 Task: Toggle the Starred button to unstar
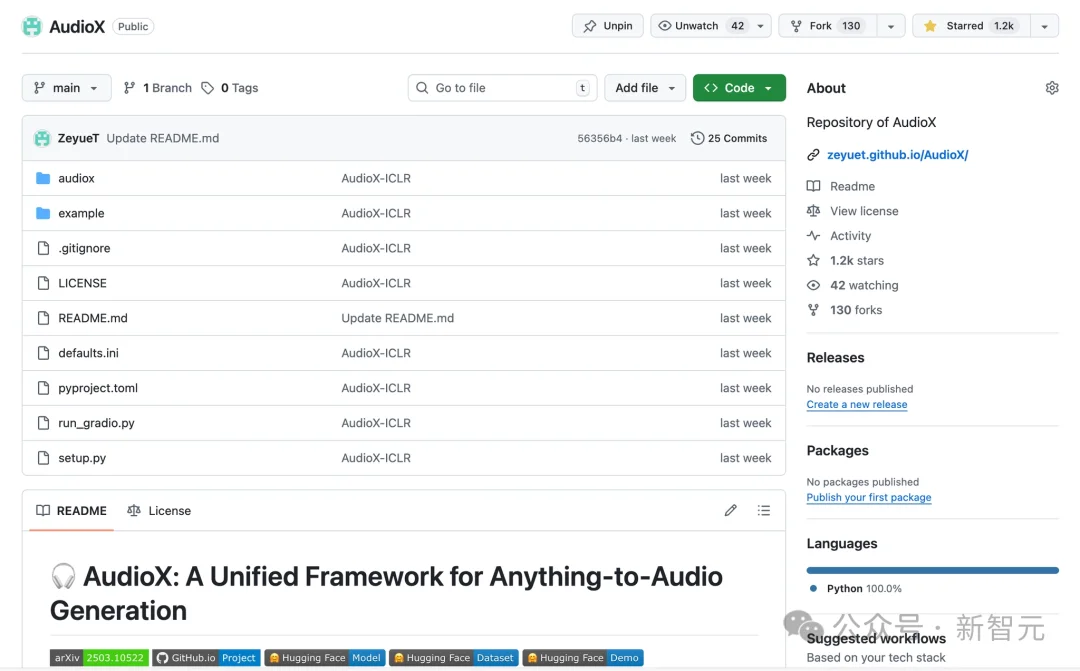pyautogui.click(x=969, y=26)
